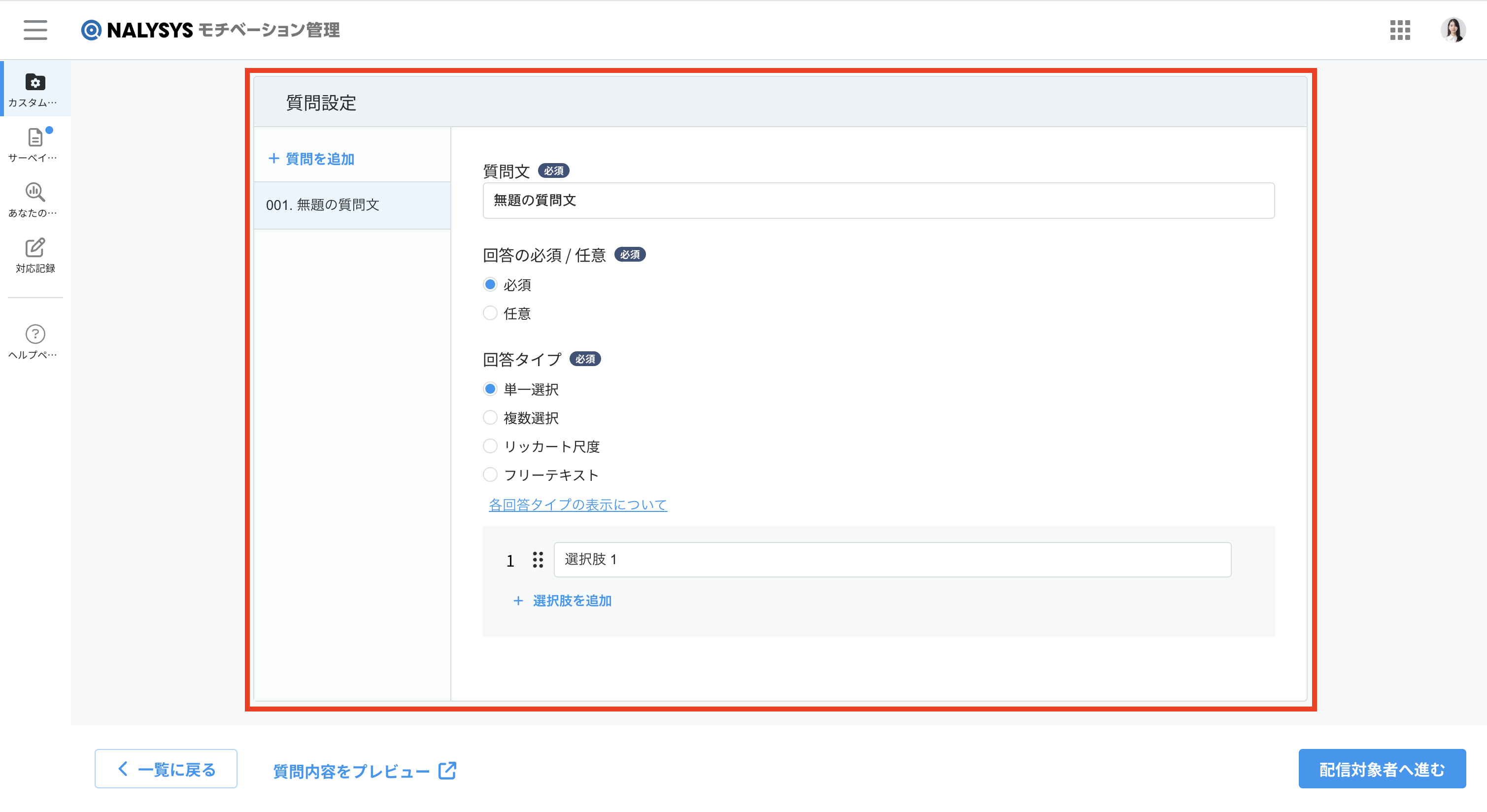Select the 任意 radio option
This screenshot has width=1487, height=812.
pos(490,313)
